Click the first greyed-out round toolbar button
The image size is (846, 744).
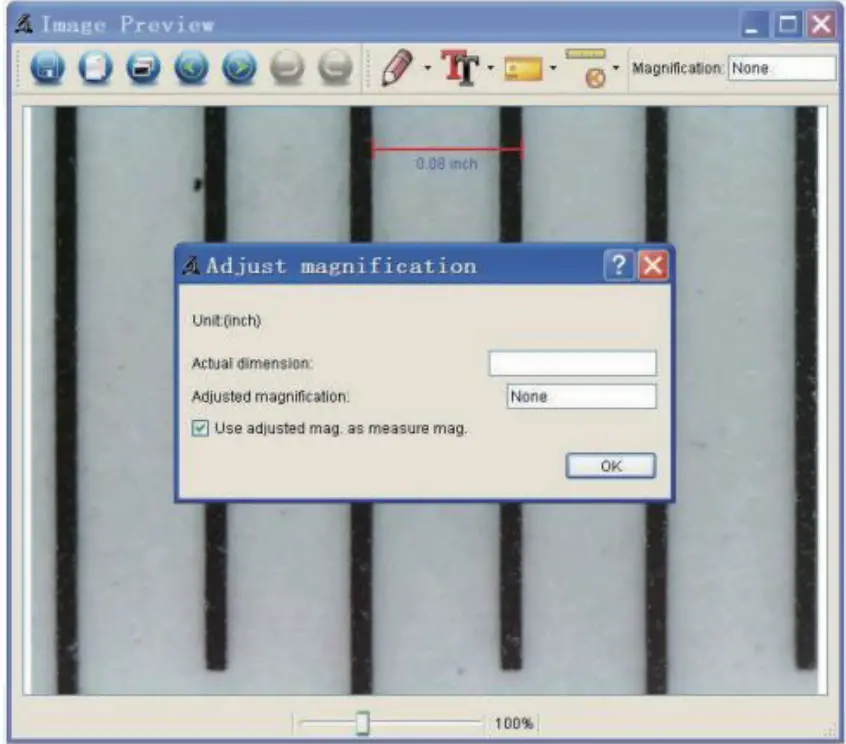(287, 68)
